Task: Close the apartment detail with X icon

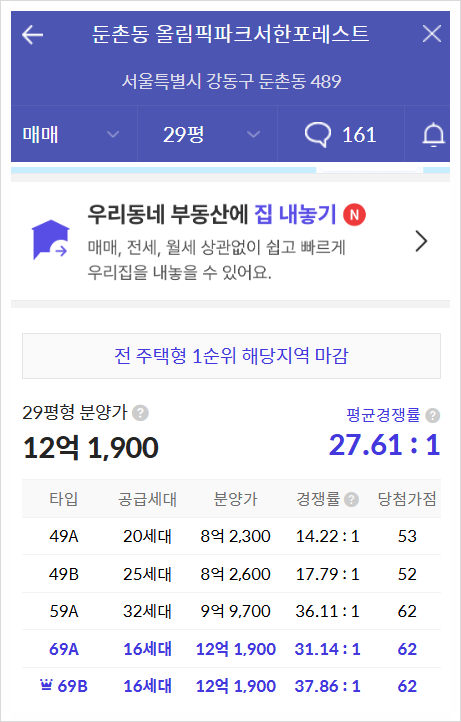Action: 432,34
